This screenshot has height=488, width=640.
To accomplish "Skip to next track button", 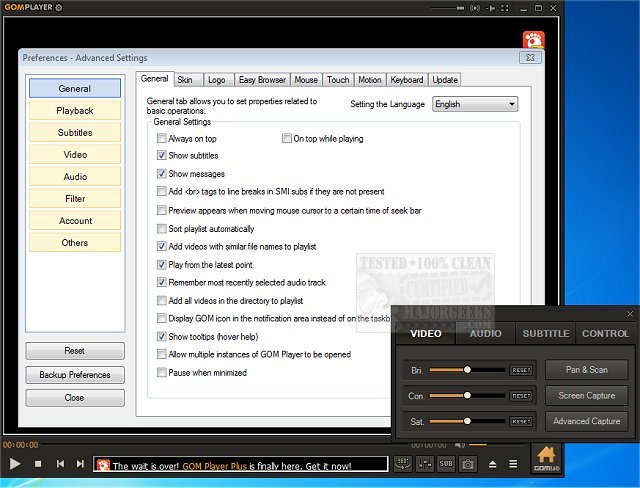I will coord(80,464).
